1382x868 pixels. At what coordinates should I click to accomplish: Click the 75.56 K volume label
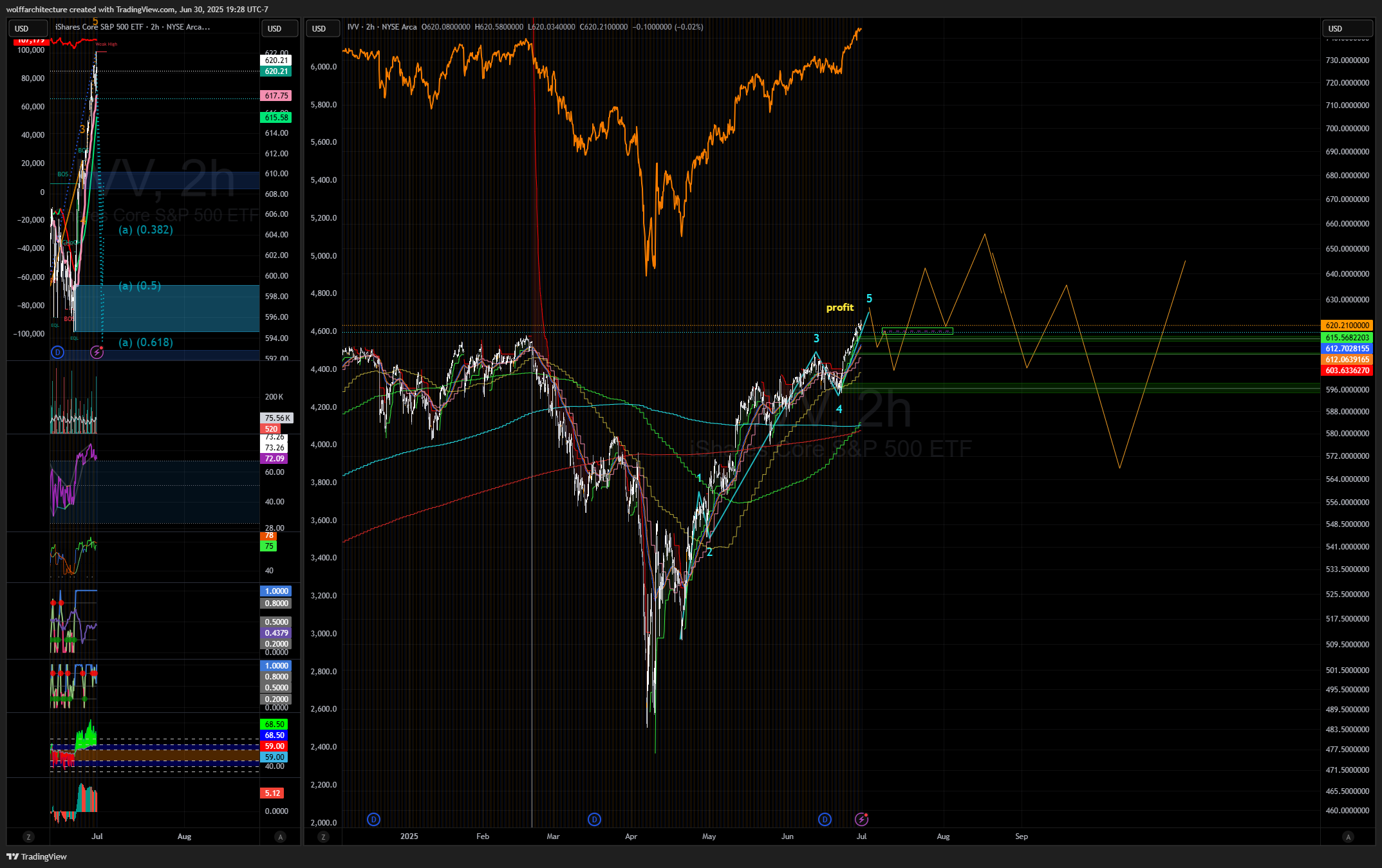[277, 418]
